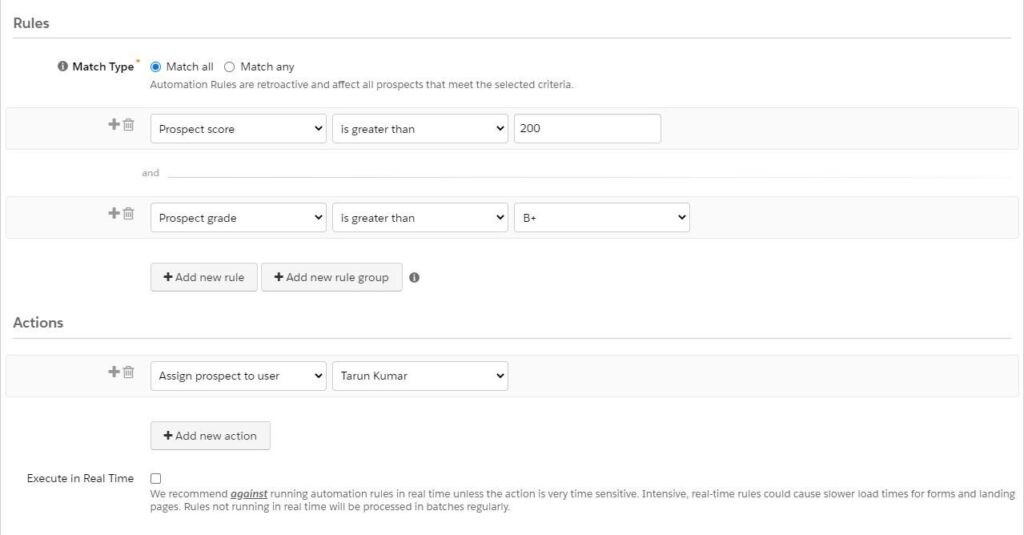Expand the B+ grade value dropdown
Image resolution: width=1024 pixels, height=535 pixels.
click(x=601, y=218)
